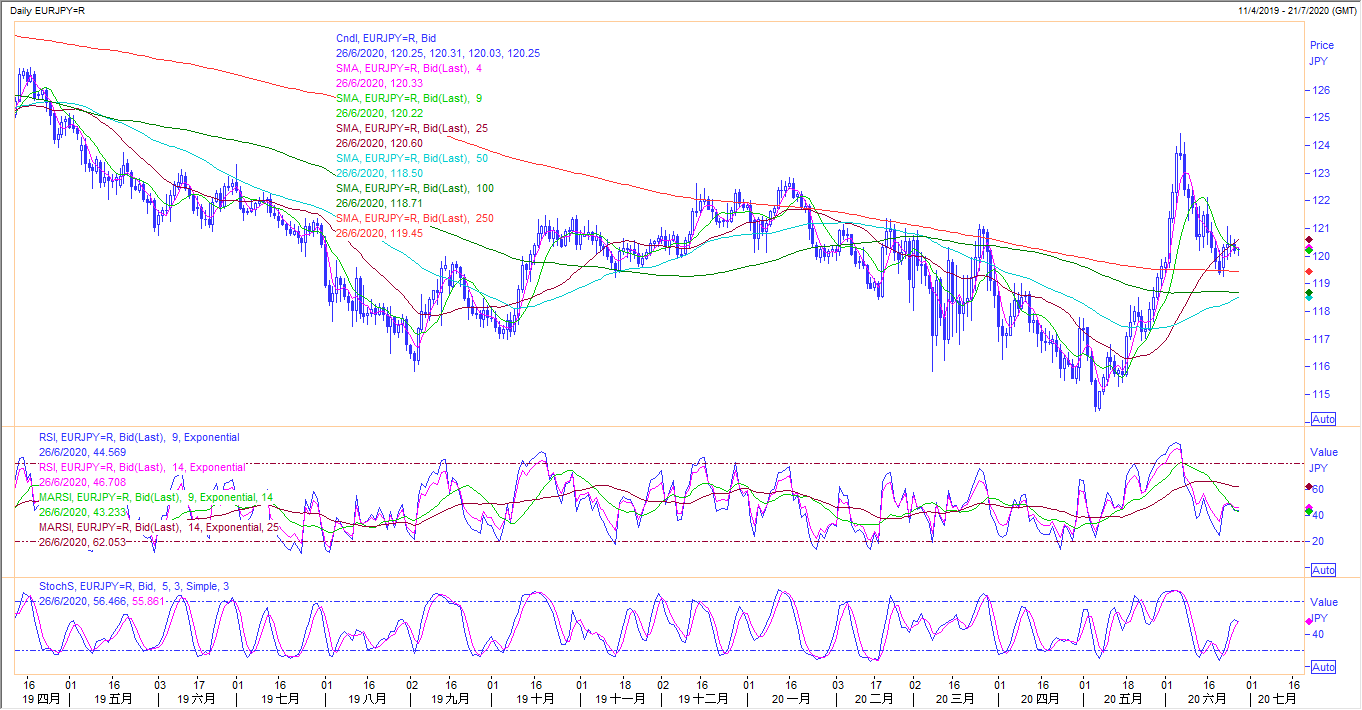This screenshot has width=1362, height=710.
Task: Click the 'Price' axis label
Action: pos(1322,45)
